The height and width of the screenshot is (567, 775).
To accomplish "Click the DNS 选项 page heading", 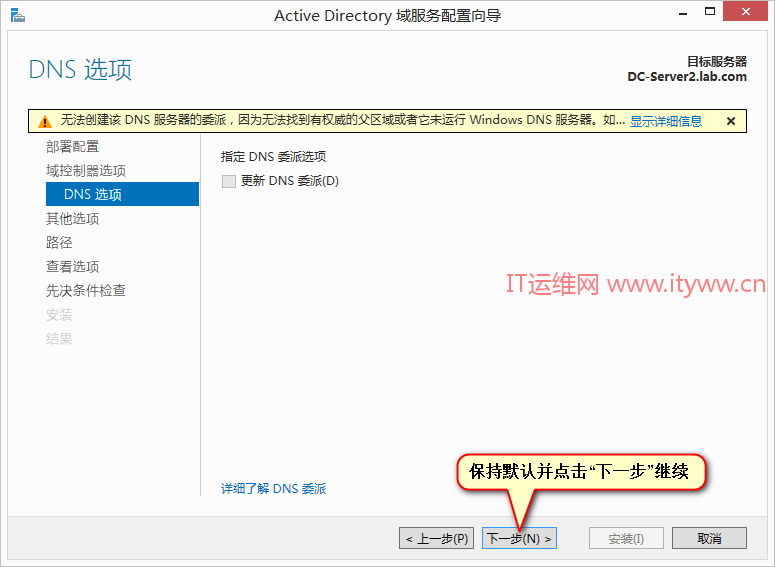I will pyautogui.click(x=81, y=69).
